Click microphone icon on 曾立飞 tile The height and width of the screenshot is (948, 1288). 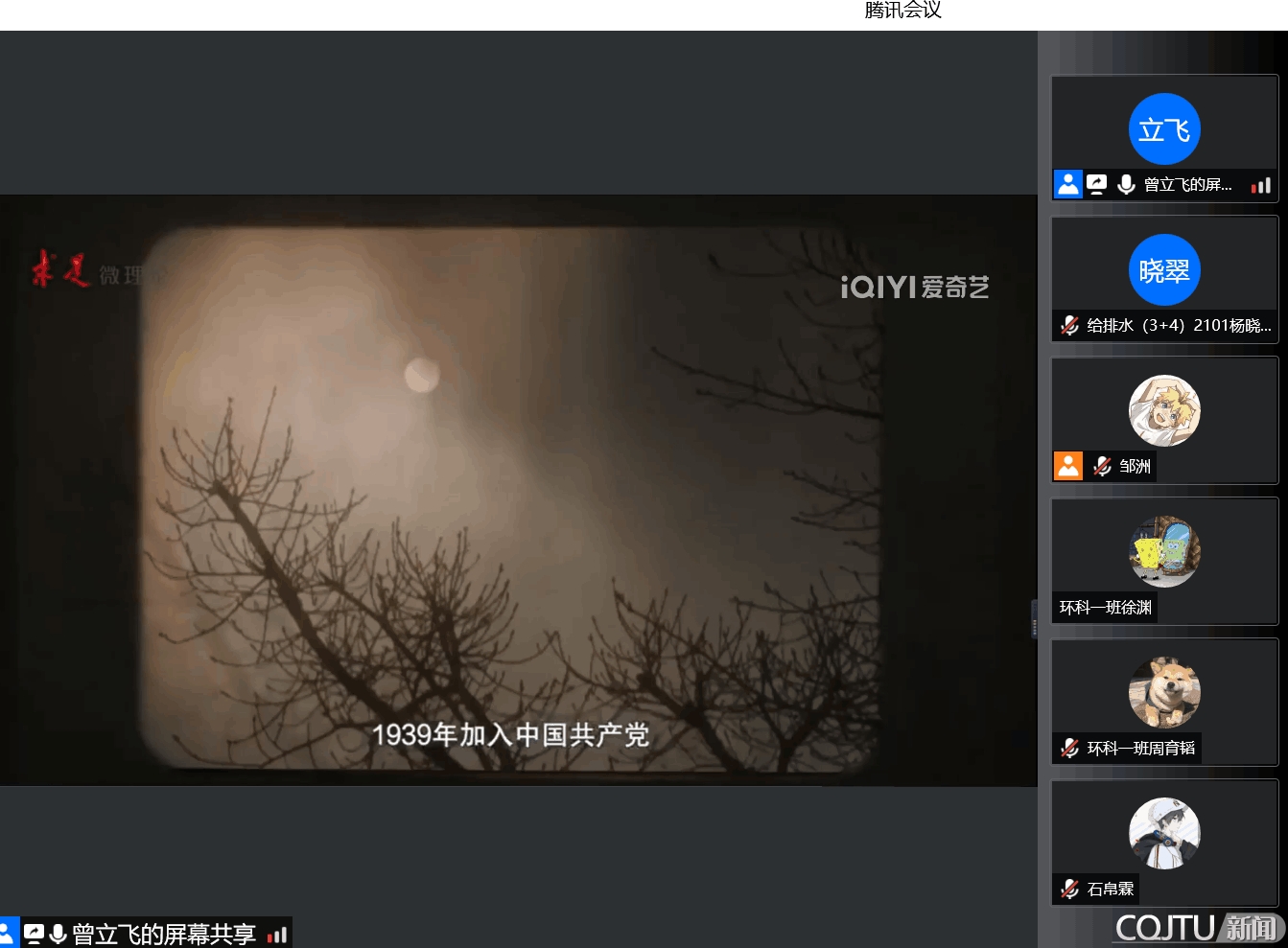(1126, 184)
